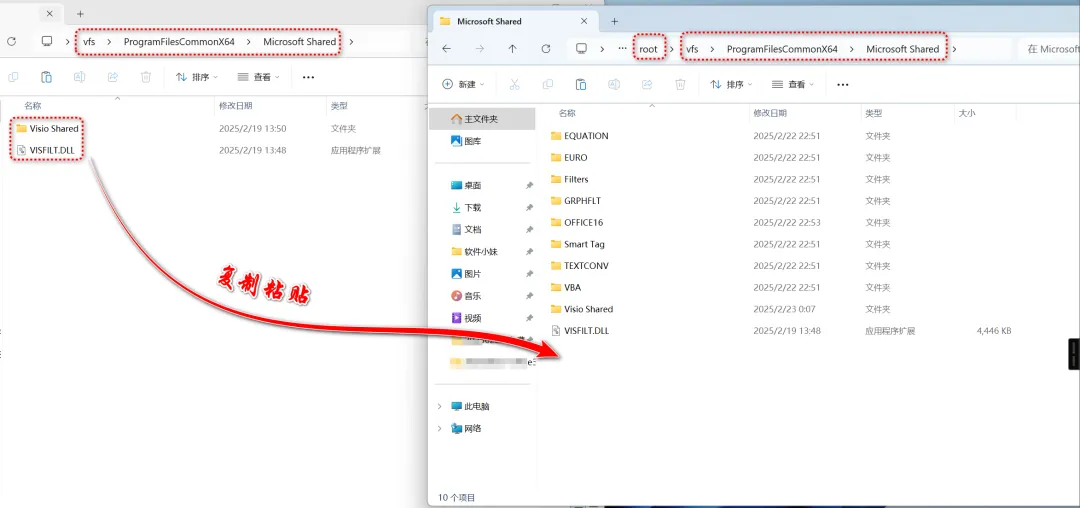Image resolution: width=1080 pixels, height=508 pixels.
Task: Open the 排序 dropdown in right window
Action: coord(730,84)
